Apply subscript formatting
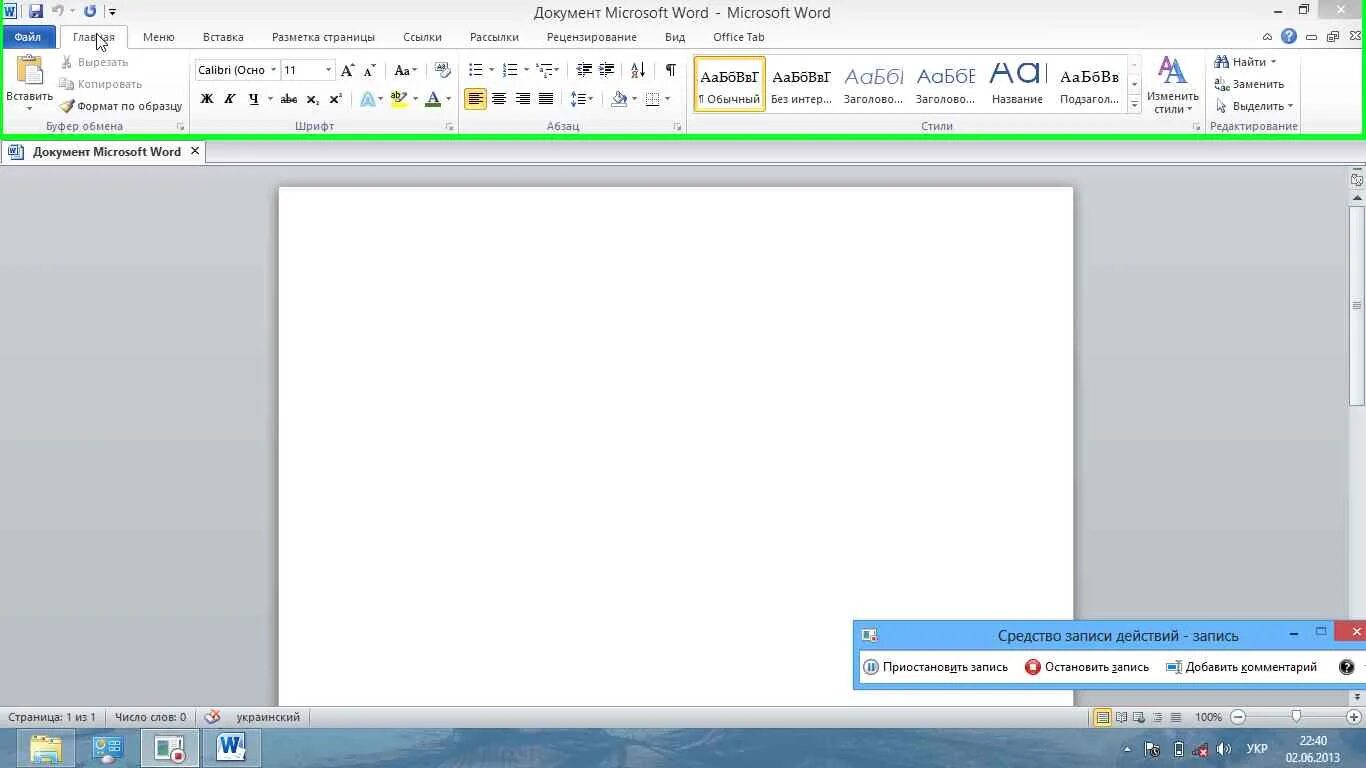Image resolution: width=1366 pixels, height=768 pixels. pos(312,99)
